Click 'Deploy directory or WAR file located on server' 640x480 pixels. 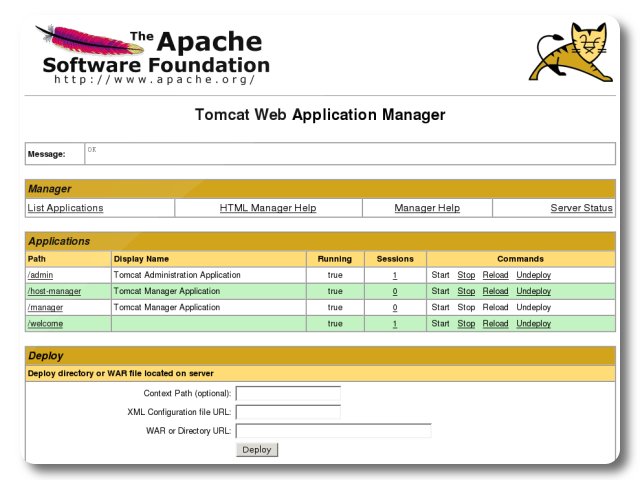(x=121, y=373)
